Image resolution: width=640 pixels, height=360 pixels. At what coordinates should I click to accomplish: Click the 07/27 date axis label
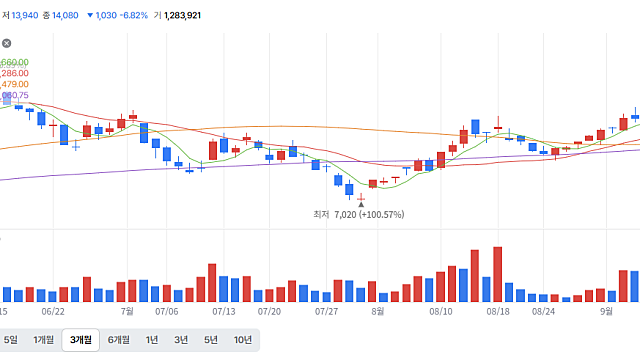pyautogui.click(x=327, y=311)
